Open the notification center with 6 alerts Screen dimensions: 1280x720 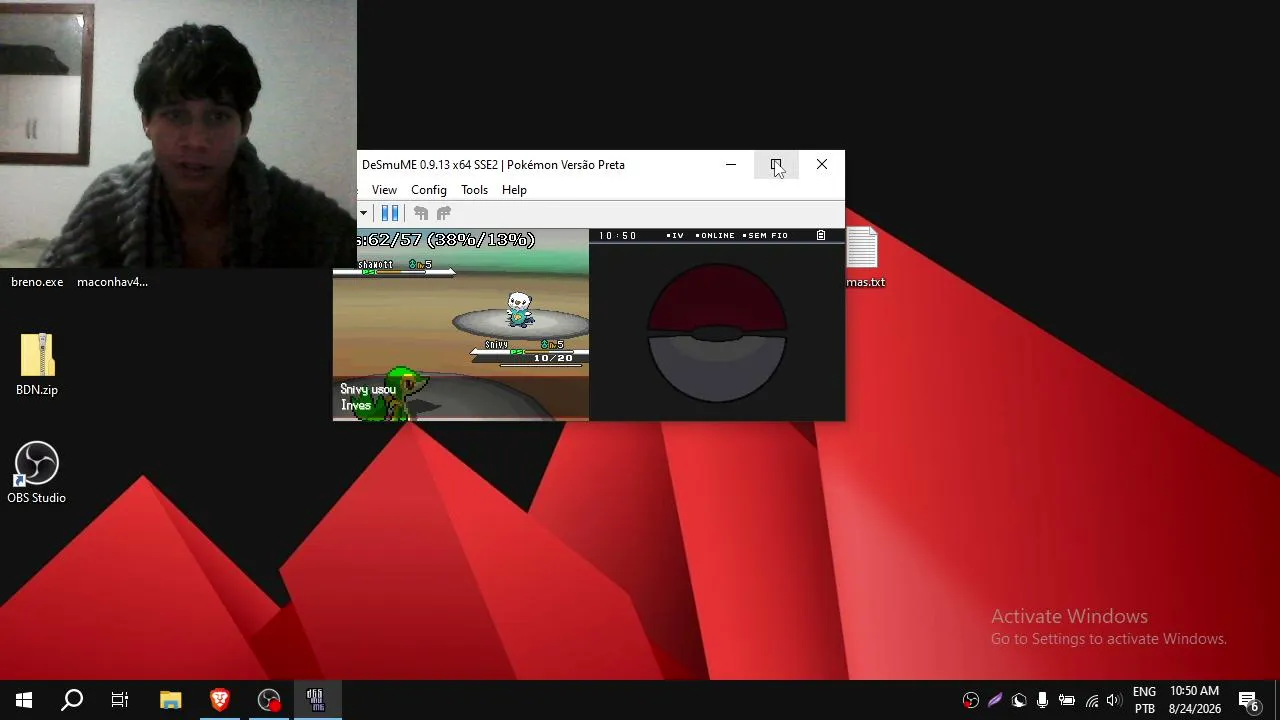[x=1249, y=700]
